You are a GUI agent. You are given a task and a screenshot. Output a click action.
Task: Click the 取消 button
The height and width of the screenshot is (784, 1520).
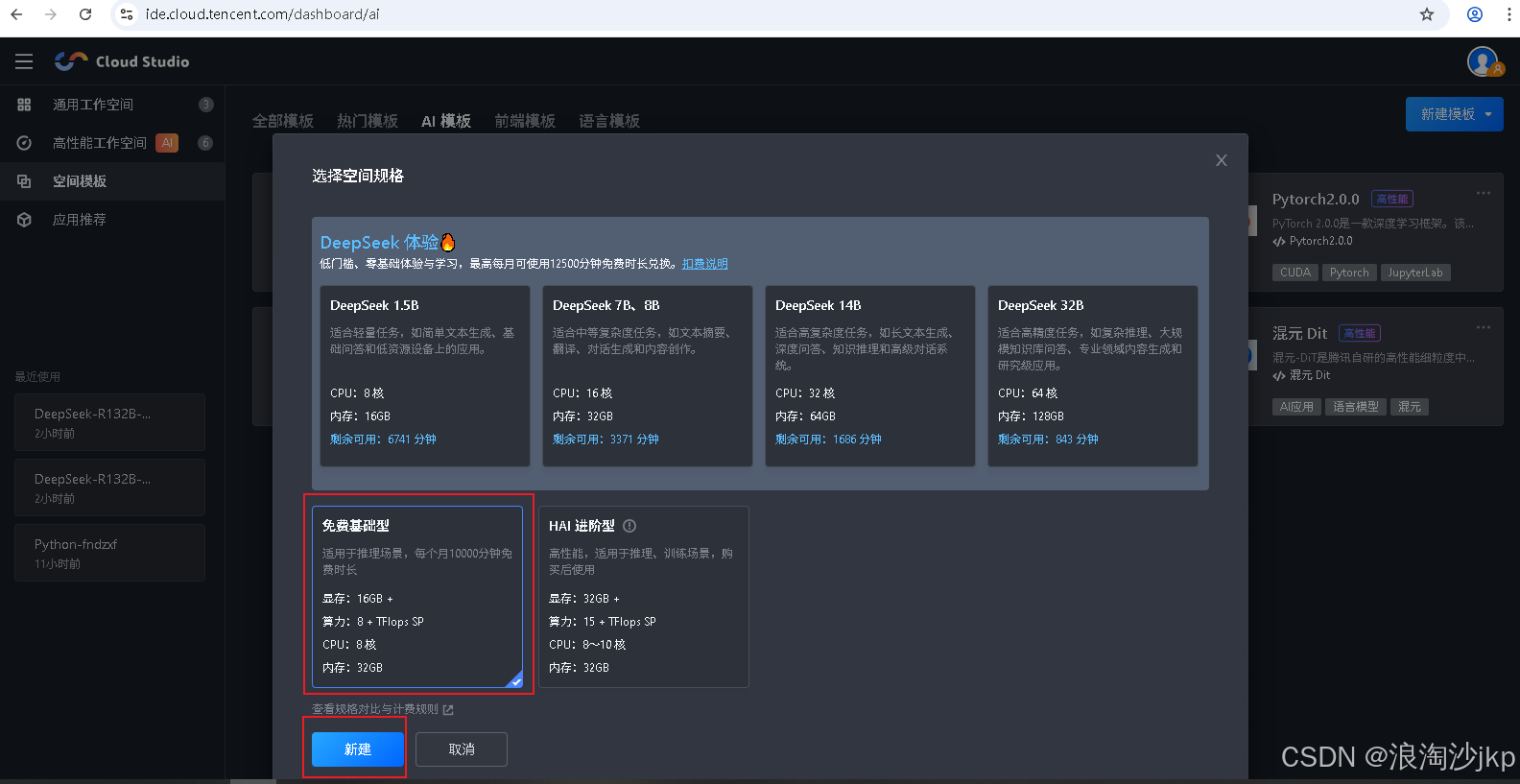(462, 749)
